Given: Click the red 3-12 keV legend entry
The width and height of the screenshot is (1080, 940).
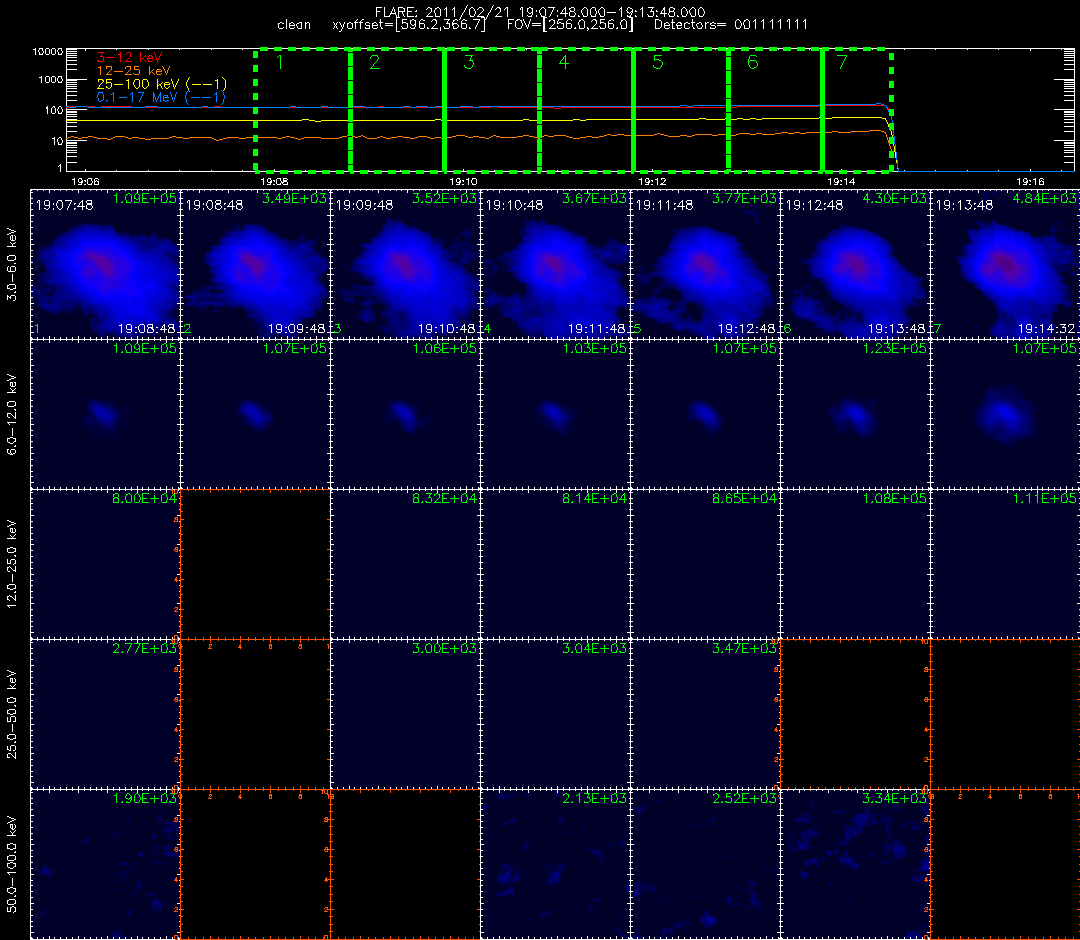Looking at the screenshot, I should [x=129, y=57].
